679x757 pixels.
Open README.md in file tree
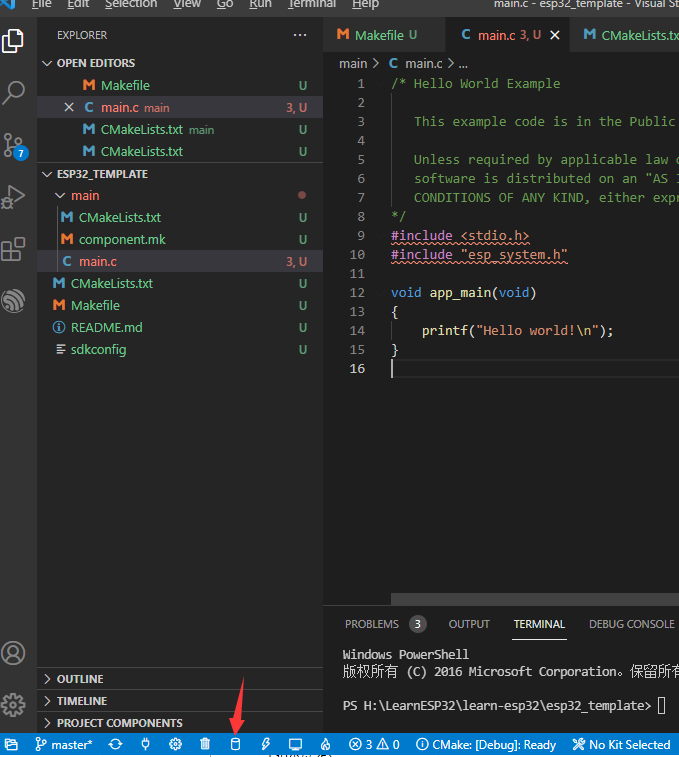[x=180, y=327]
